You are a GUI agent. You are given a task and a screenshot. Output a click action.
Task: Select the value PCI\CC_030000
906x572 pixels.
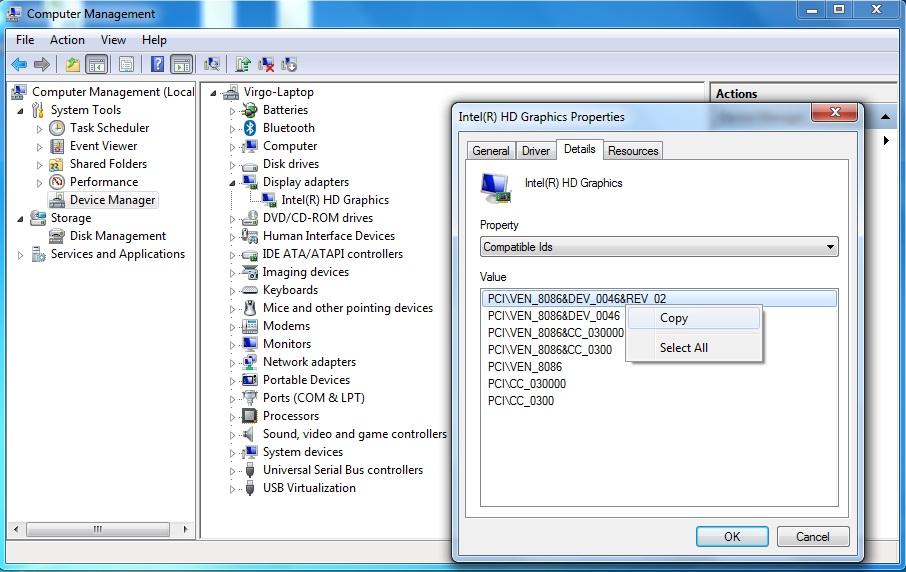pos(526,384)
